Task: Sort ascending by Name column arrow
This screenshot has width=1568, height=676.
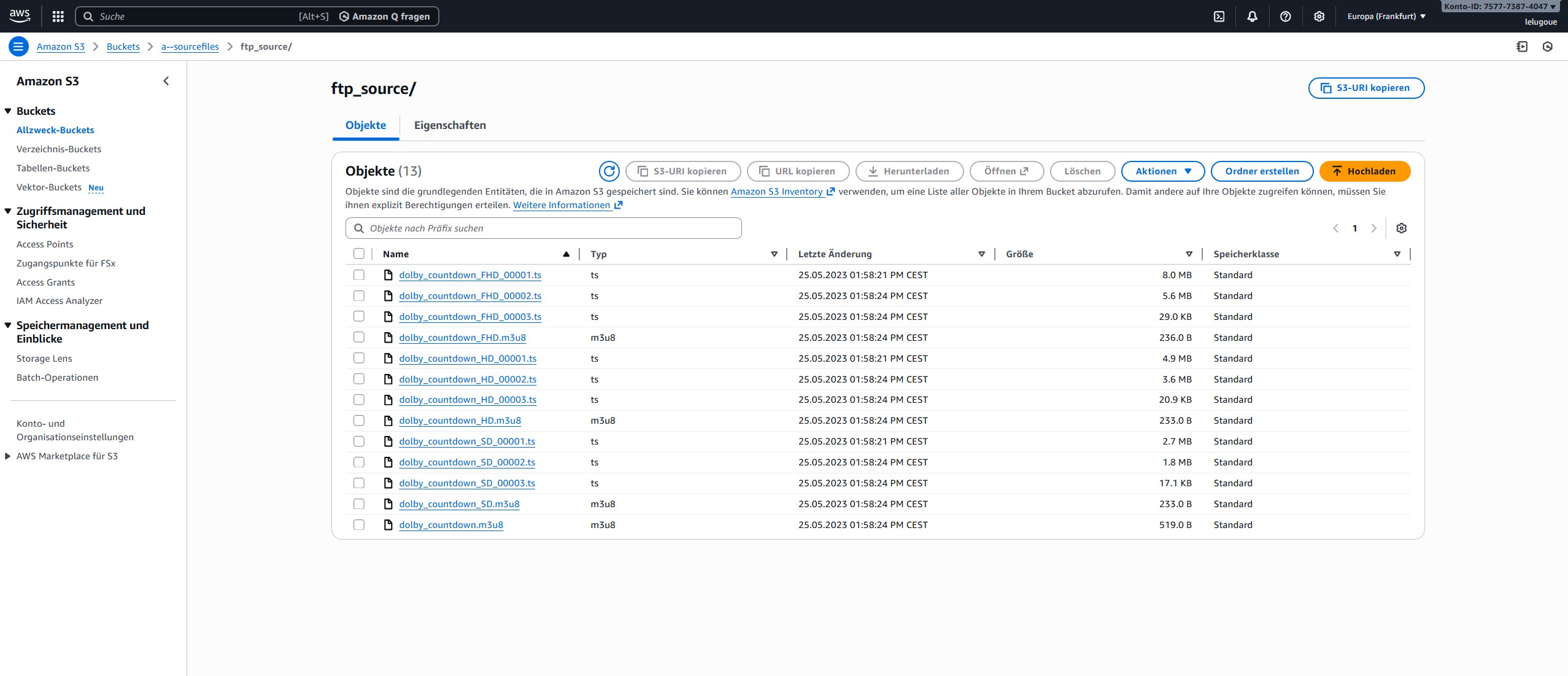Action: [566, 254]
